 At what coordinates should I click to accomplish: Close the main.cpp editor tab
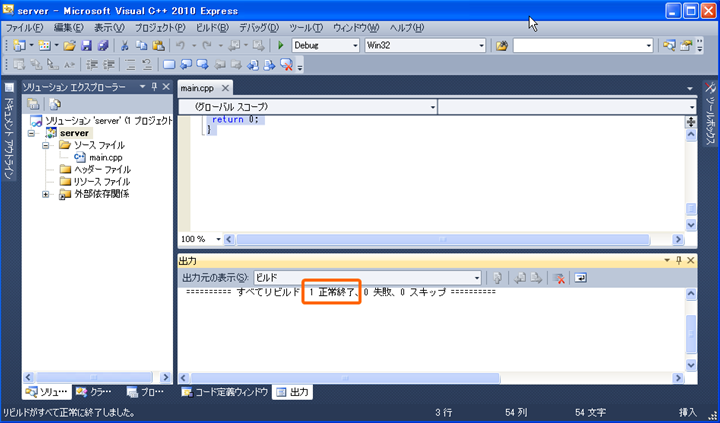[225, 88]
